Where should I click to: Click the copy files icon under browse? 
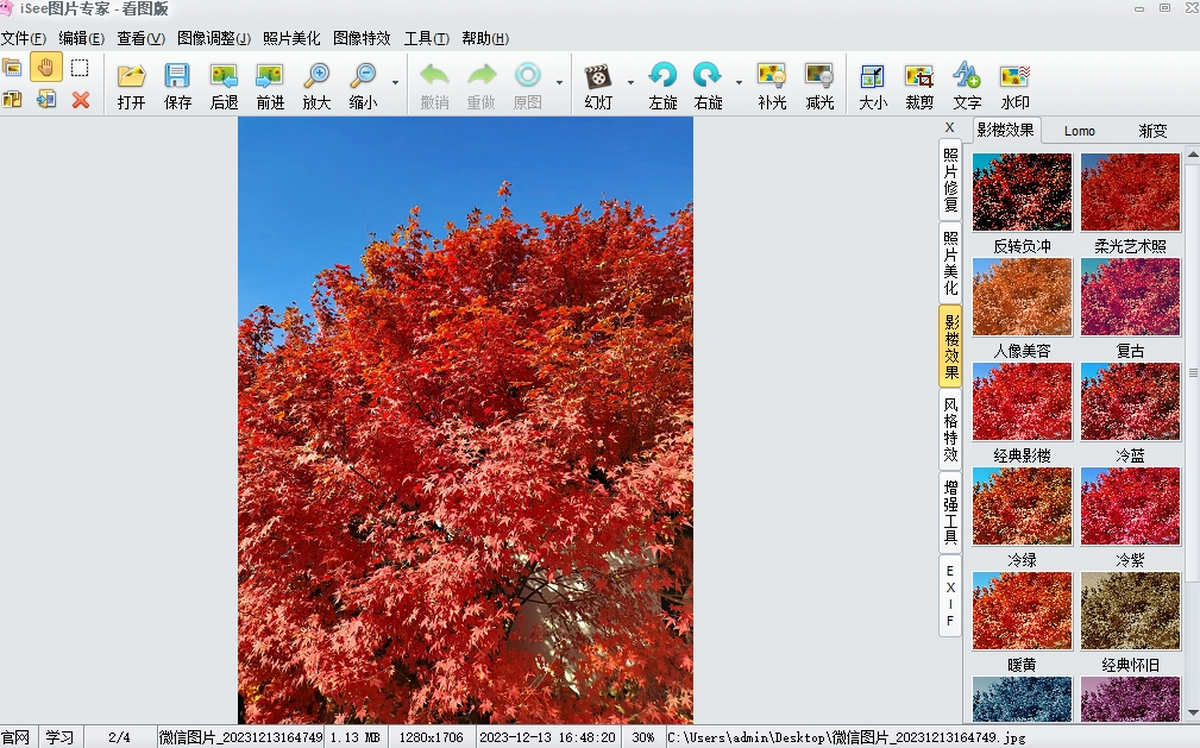[12, 99]
